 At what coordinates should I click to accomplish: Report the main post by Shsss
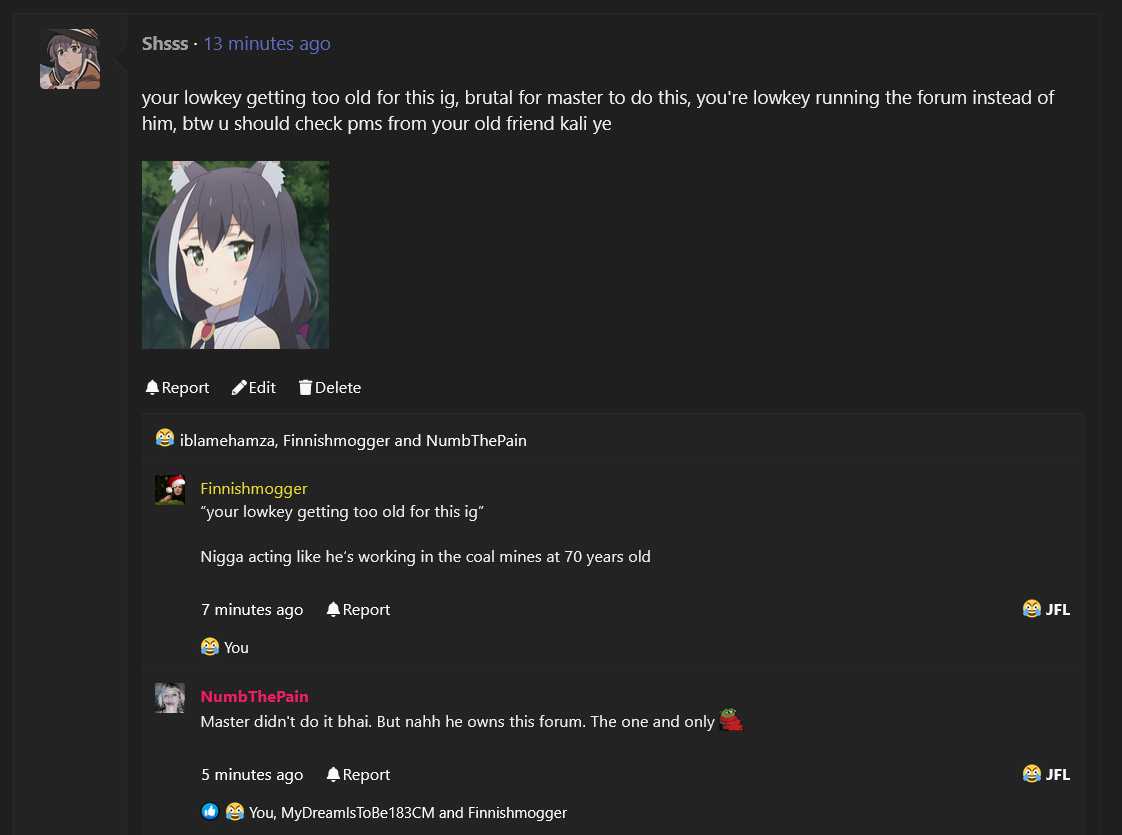click(177, 388)
